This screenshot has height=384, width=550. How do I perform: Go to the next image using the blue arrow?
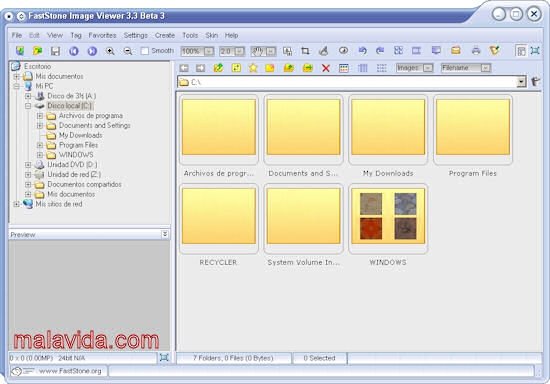(x=92, y=51)
